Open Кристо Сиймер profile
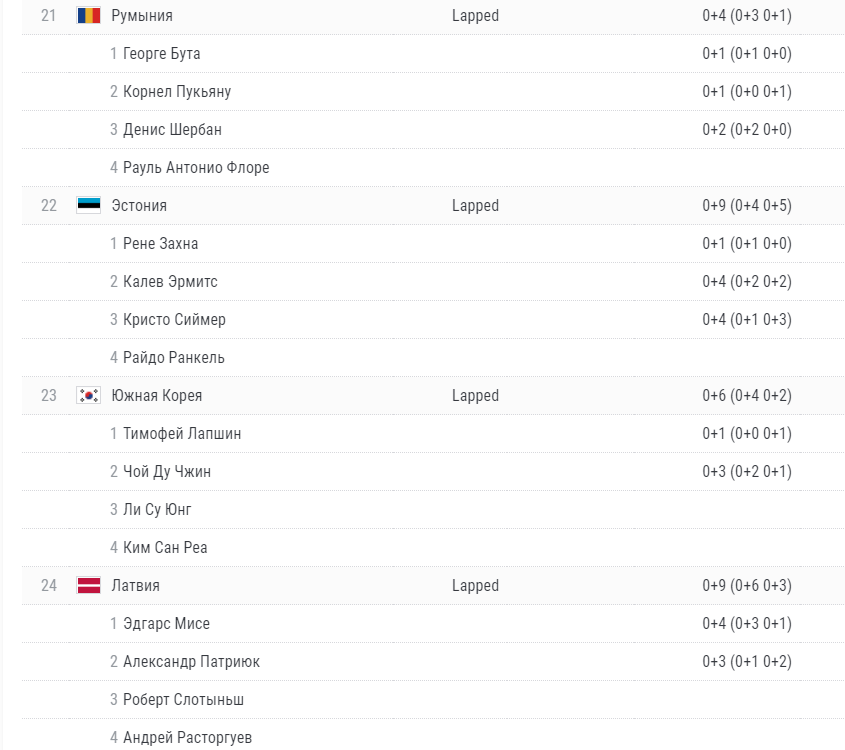This screenshot has width=845, height=750. tap(174, 320)
